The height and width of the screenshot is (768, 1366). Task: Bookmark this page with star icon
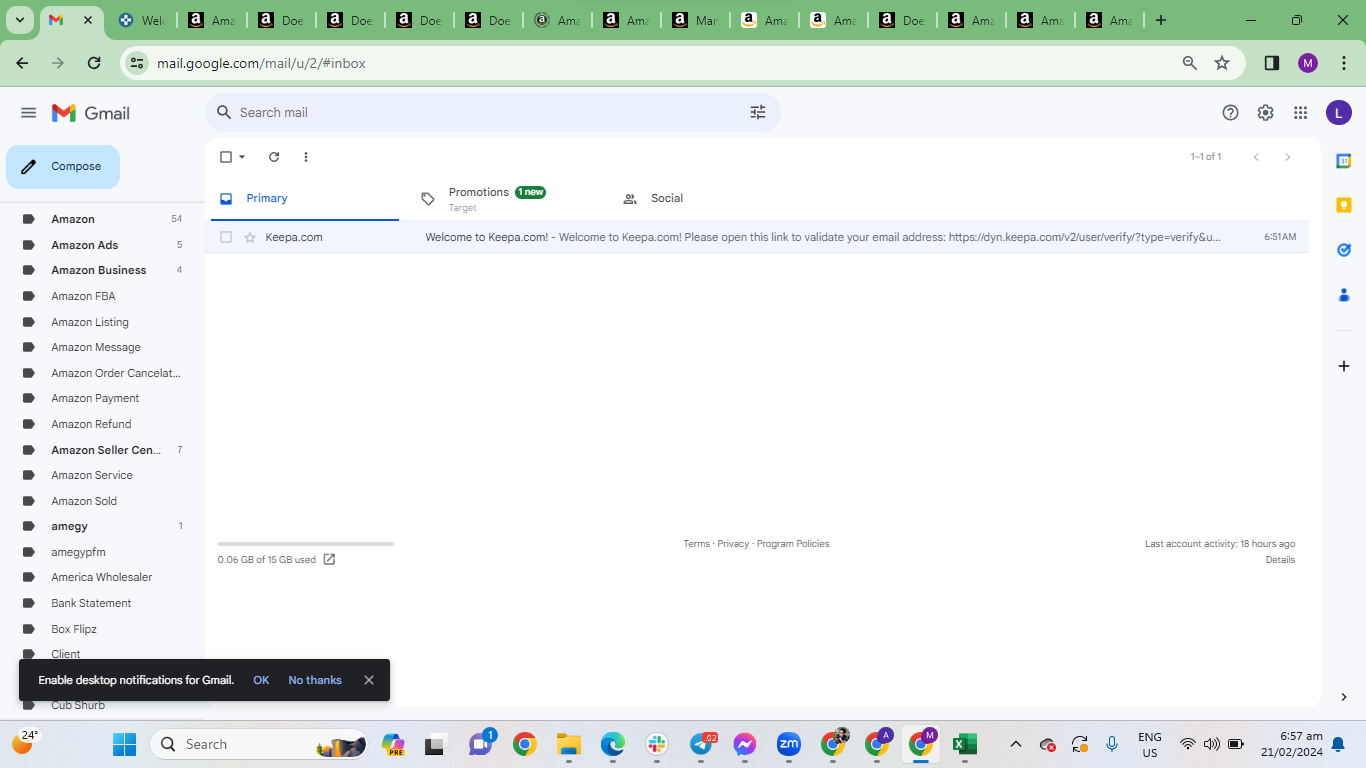click(x=1222, y=63)
